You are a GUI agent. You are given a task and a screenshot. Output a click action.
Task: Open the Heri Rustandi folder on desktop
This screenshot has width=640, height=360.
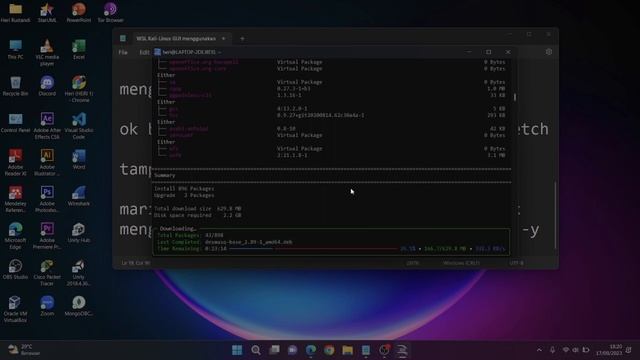pyautogui.click(x=16, y=13)
